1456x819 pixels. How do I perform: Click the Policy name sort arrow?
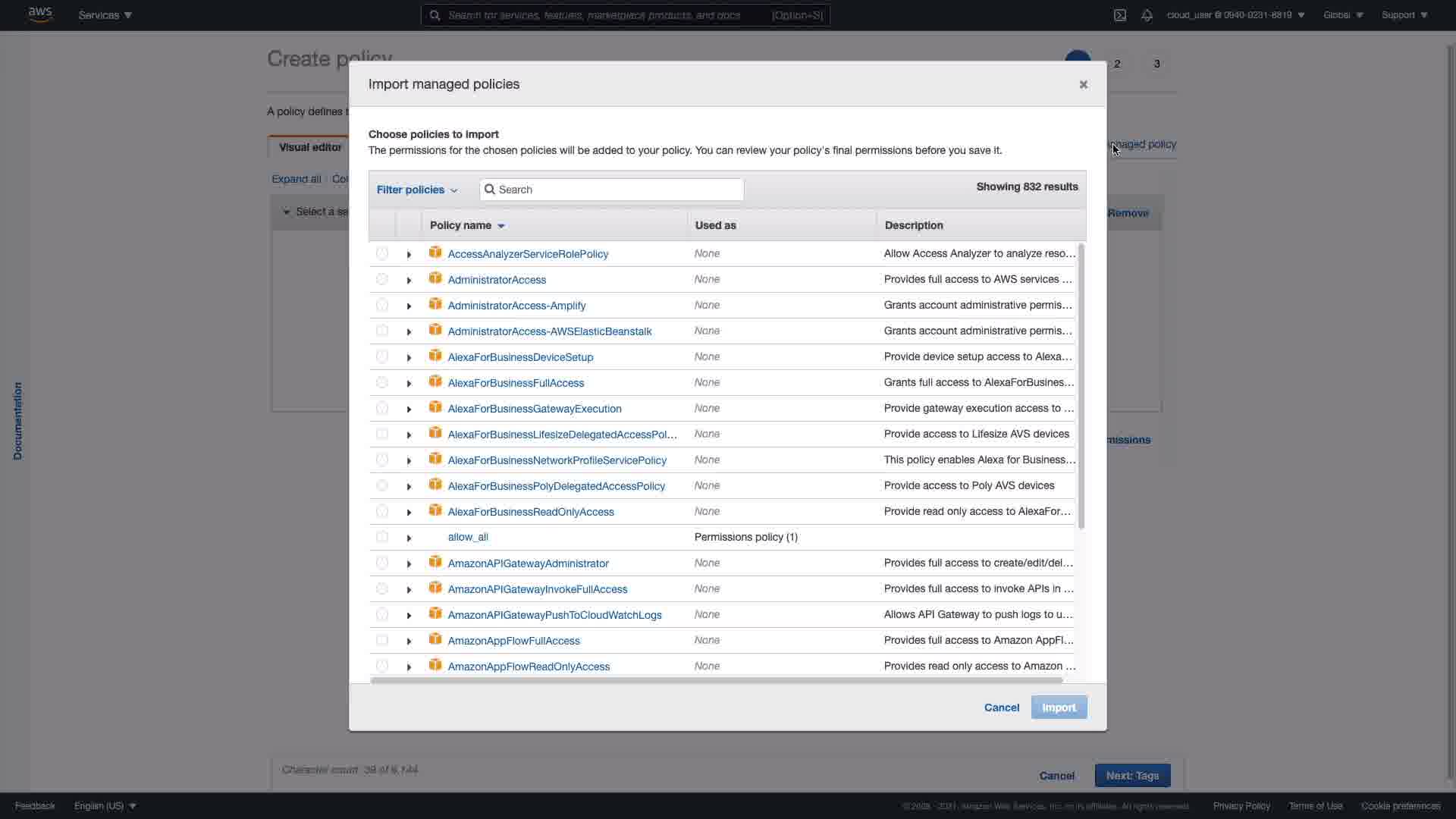[501, 226]
